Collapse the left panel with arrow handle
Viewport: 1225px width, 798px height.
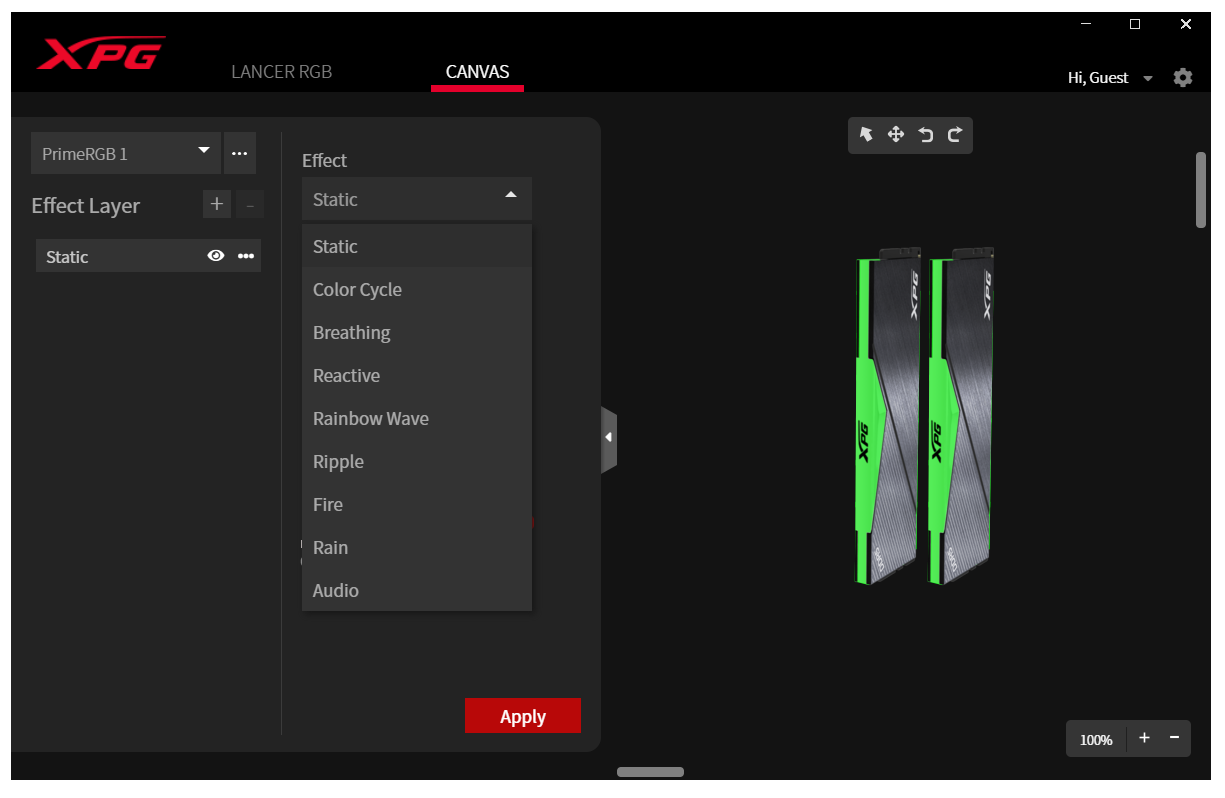click(608, 438)
